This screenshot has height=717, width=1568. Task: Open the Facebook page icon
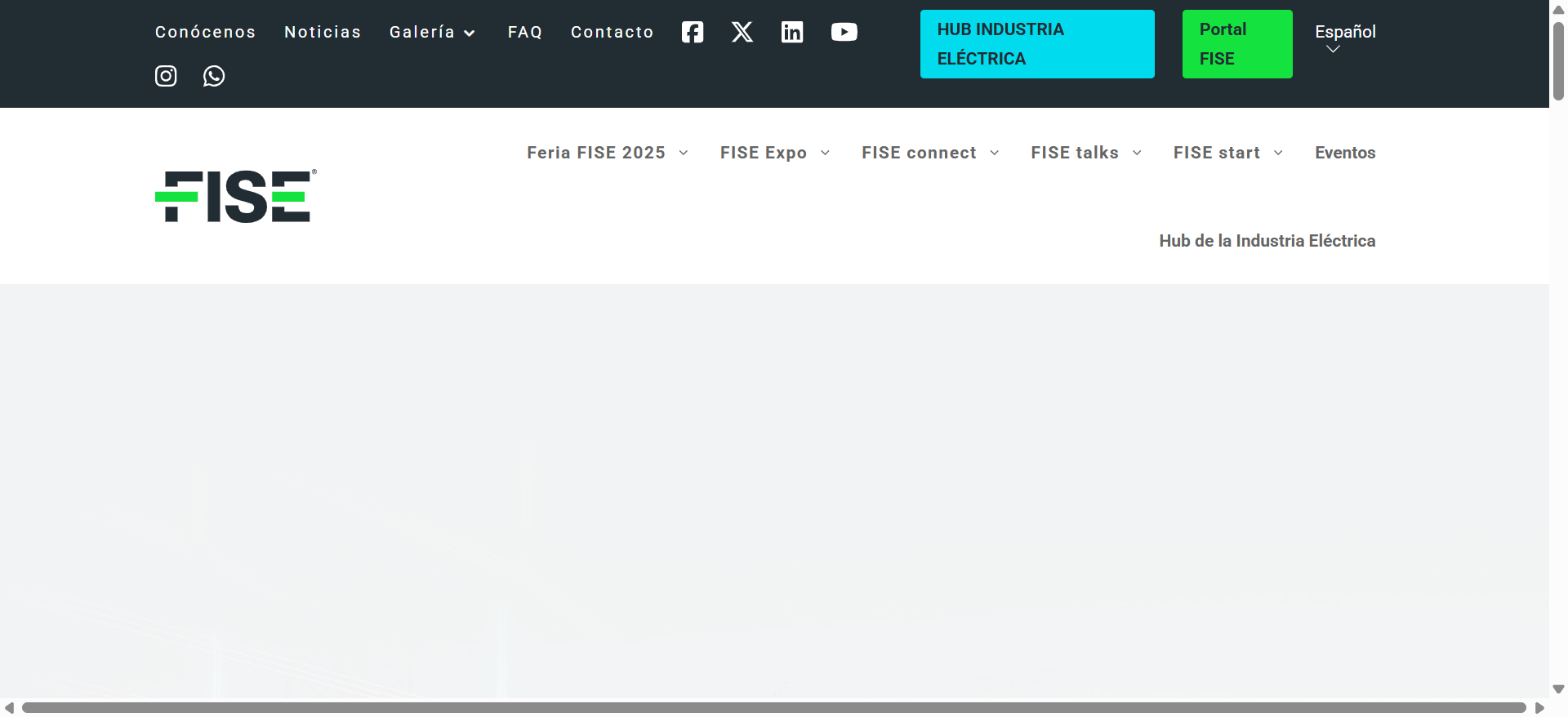[693, 32]
